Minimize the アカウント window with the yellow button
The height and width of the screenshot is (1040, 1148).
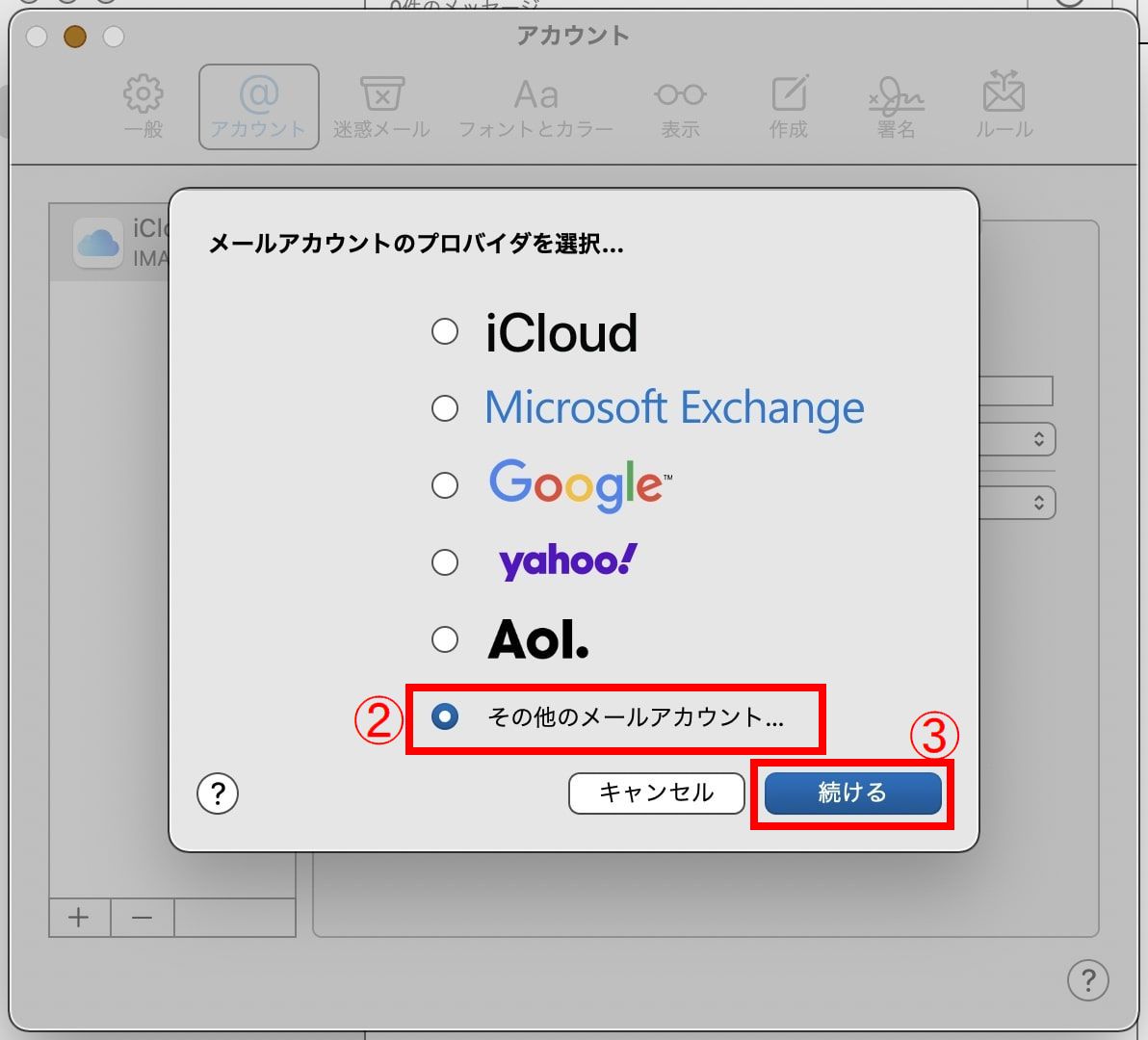75,36
